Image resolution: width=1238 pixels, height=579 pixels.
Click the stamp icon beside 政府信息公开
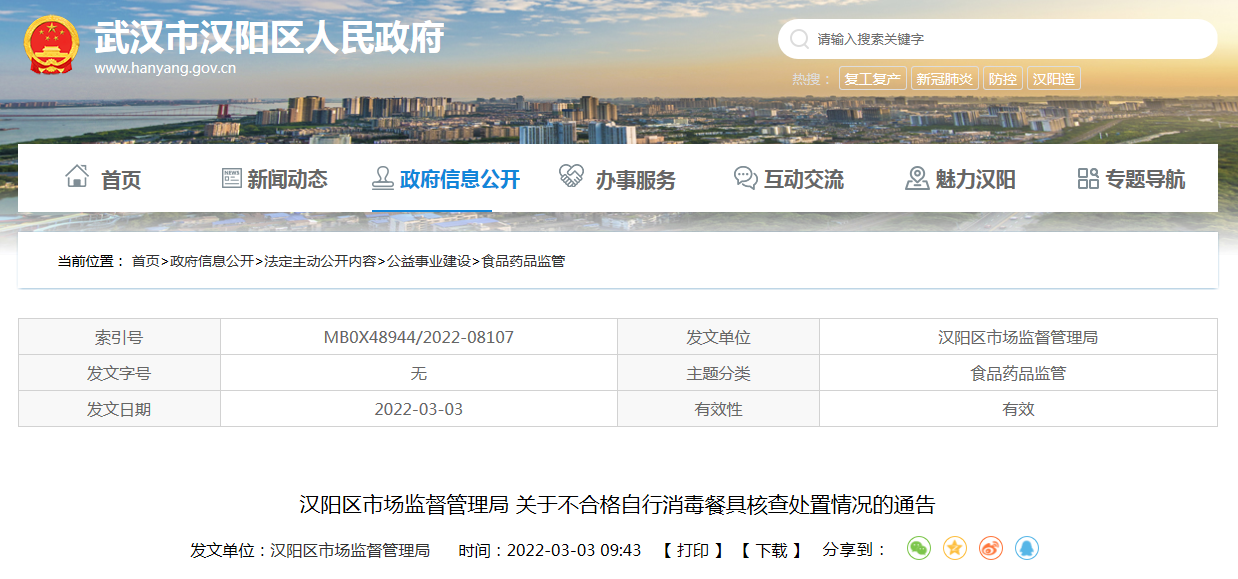point(382,178)
